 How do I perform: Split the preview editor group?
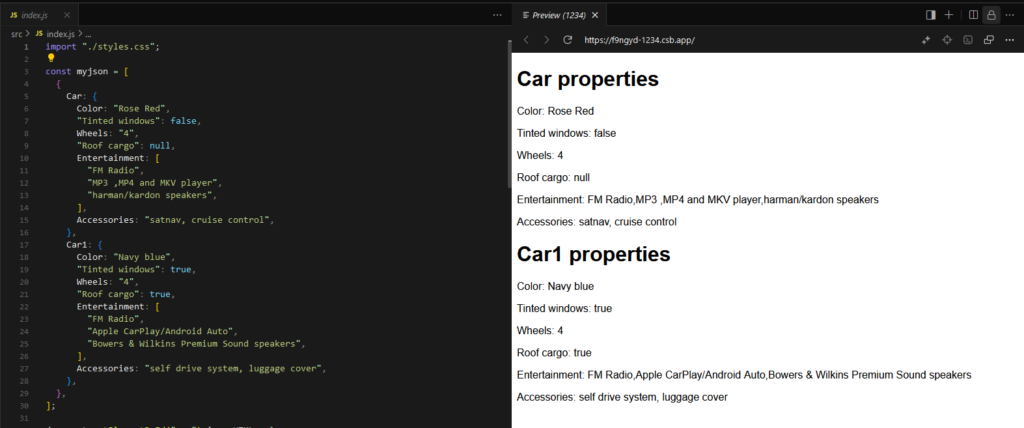(973, 14)
